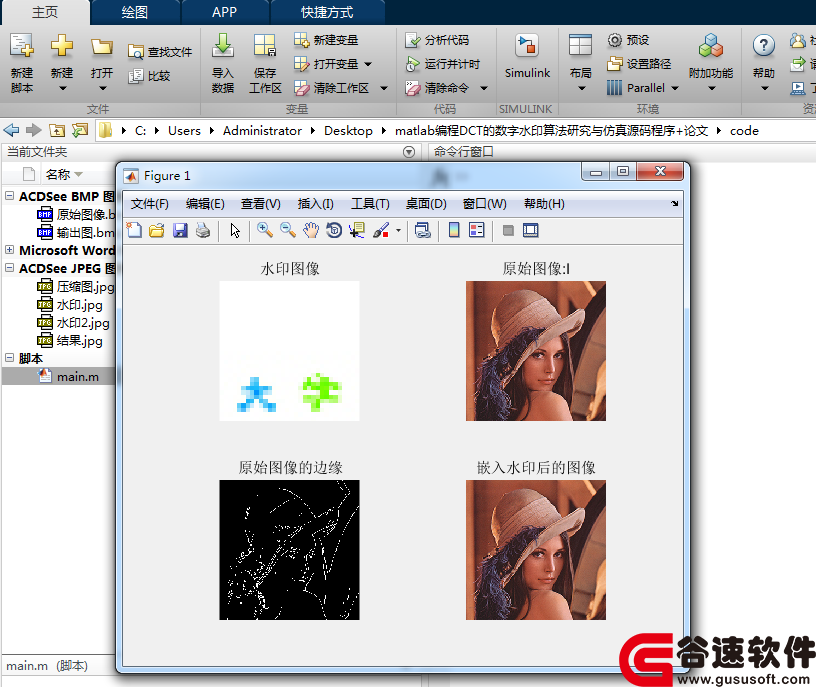This screenshot has width=816, height=687.
Task: Launch Simulink from the toolstrip
Action: [x=527, y=56]
